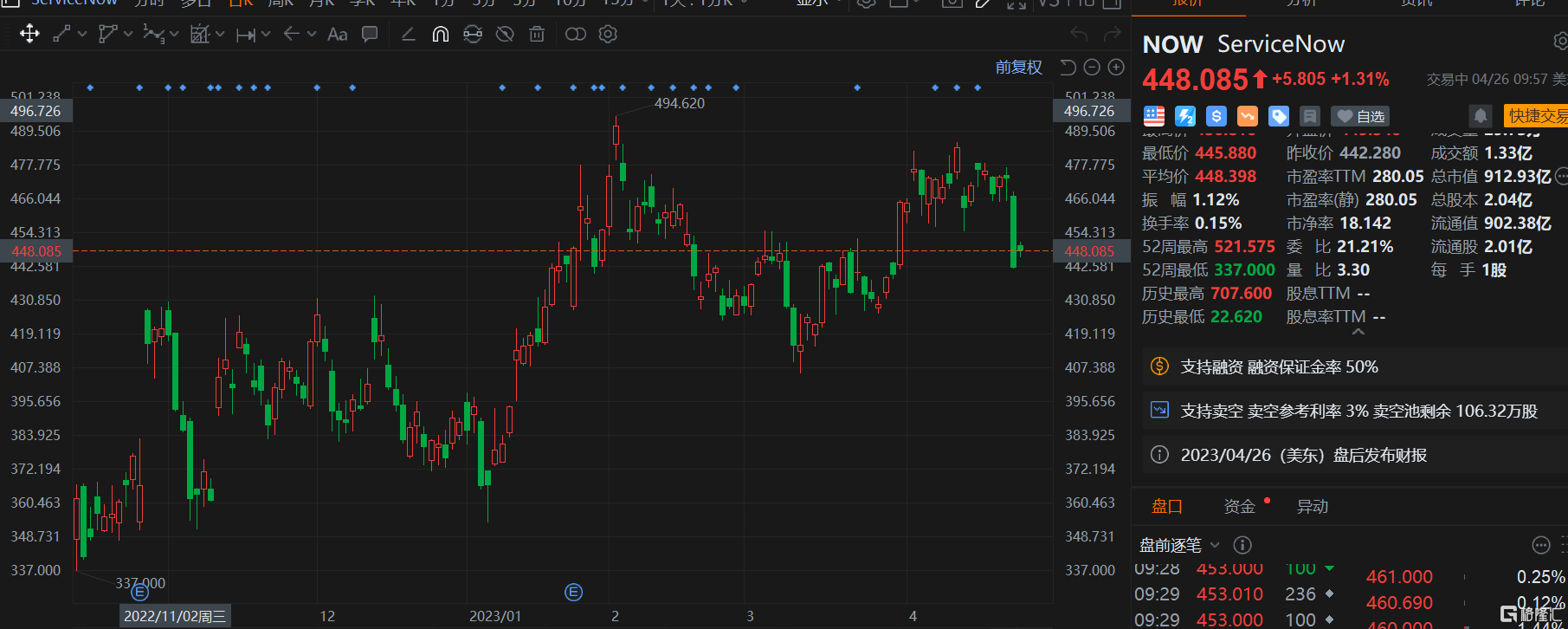
Task: Select the polygon shape drawing tool
Action: 107,34
